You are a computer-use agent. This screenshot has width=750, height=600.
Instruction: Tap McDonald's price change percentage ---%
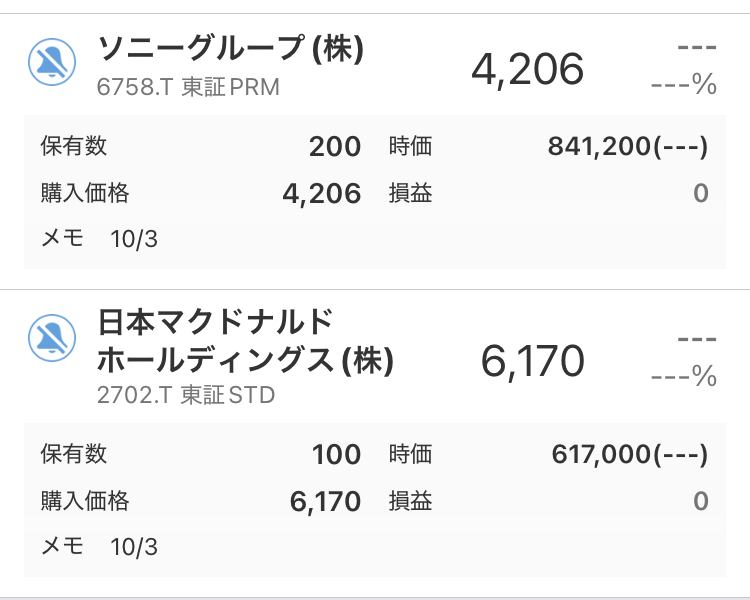pos(684,378)
